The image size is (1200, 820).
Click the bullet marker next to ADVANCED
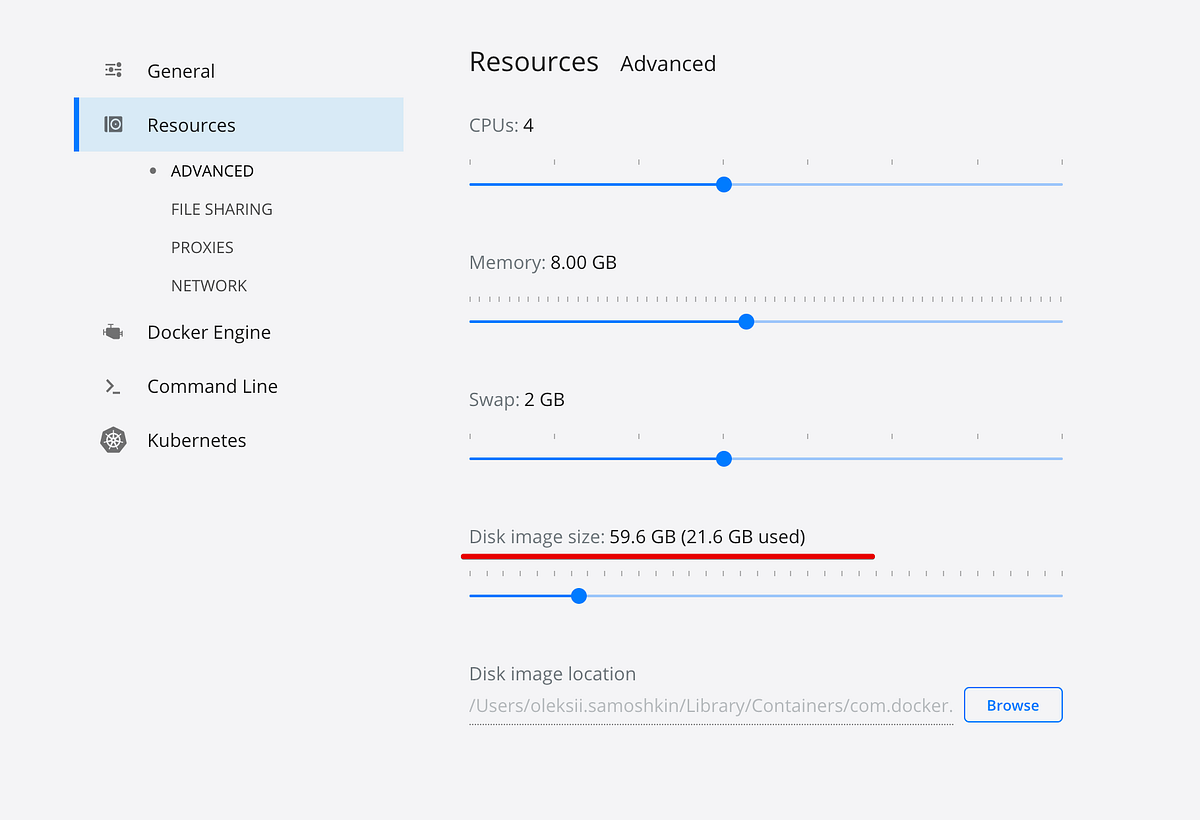point(151,170)
